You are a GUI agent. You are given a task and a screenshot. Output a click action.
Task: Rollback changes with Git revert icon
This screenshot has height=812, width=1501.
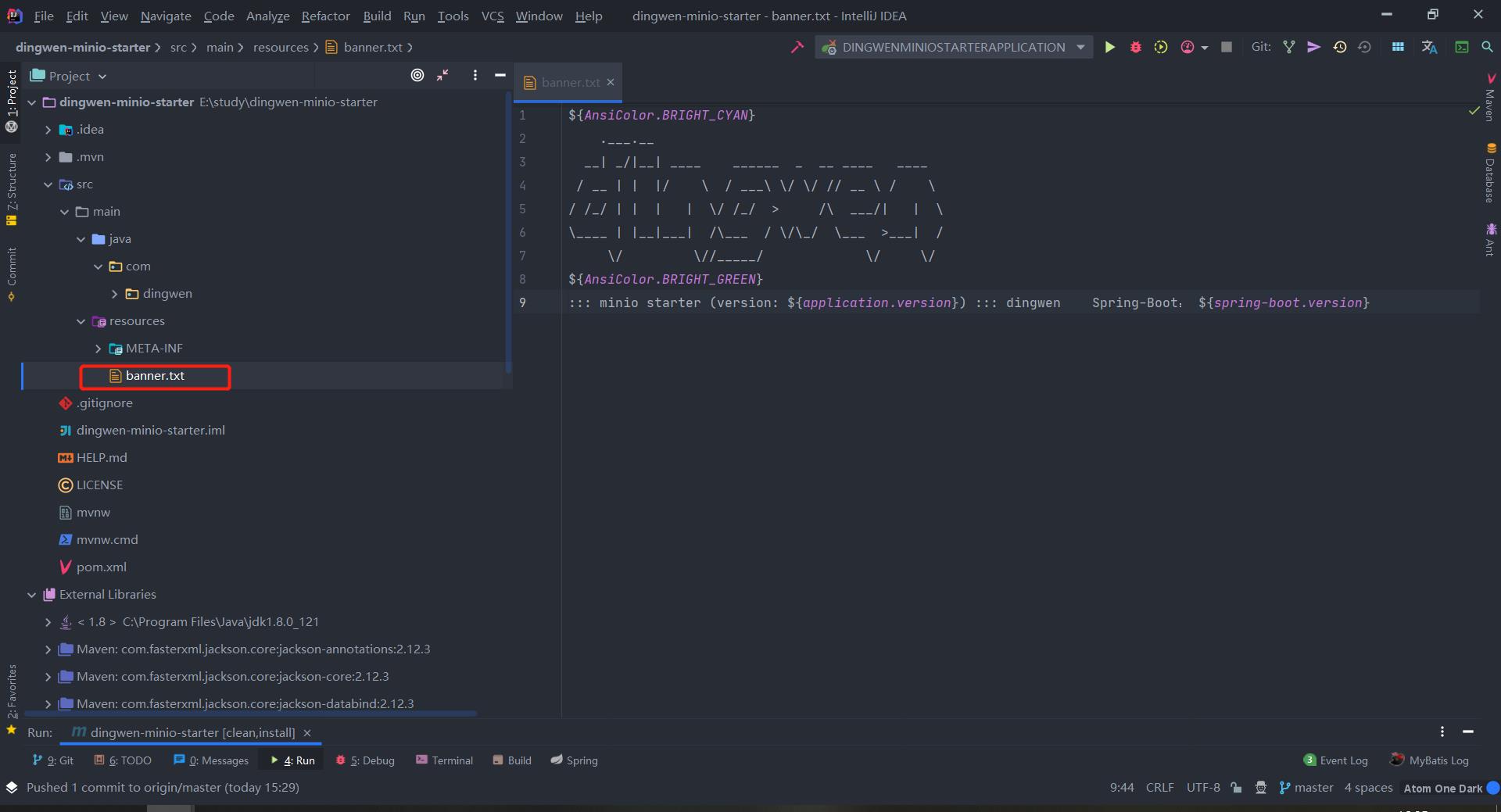click(1365, 47)
